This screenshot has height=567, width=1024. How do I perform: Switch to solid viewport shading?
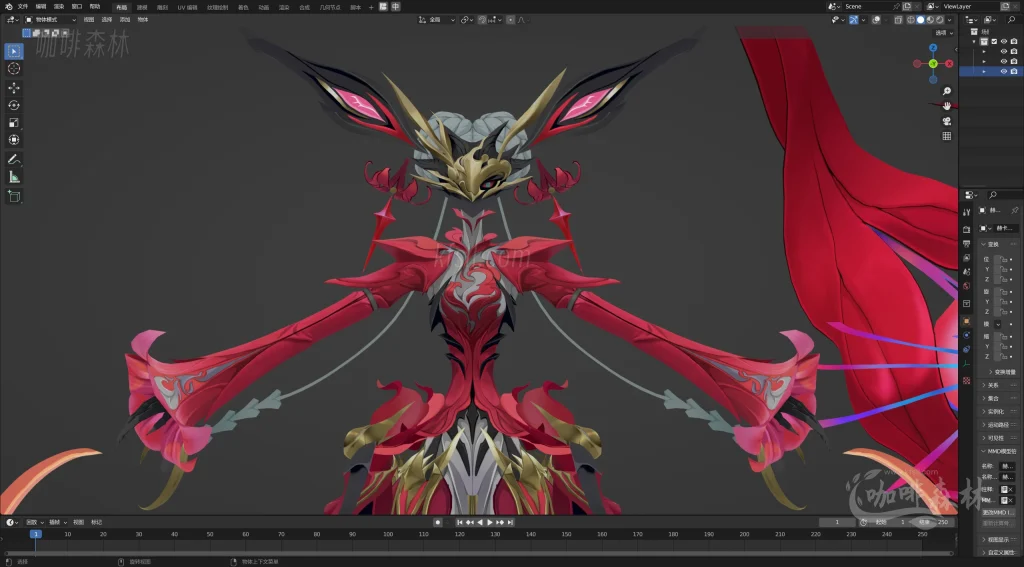click(921, 20)
